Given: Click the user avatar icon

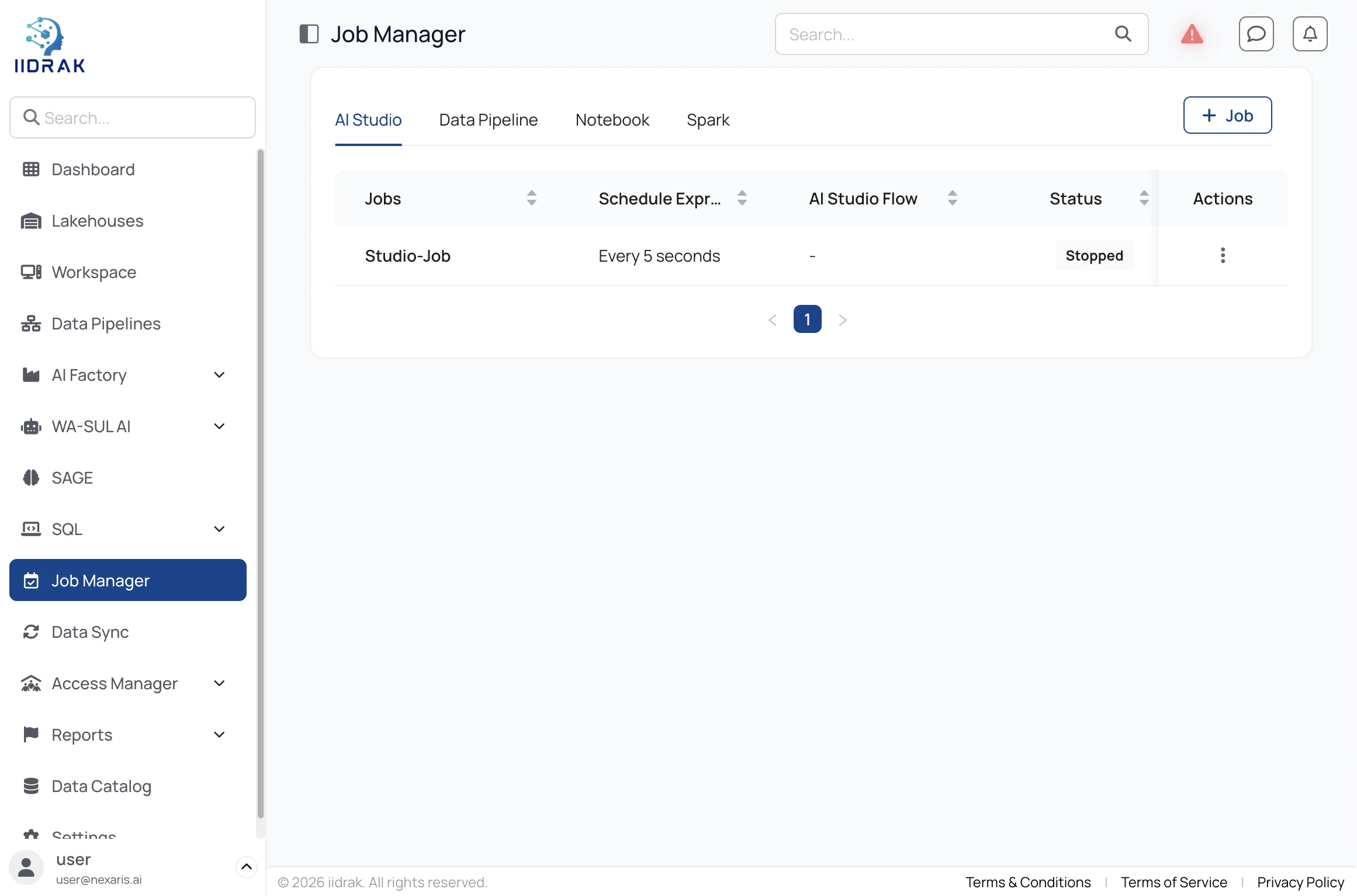Looking at the screenshot, I should [26, 868].
